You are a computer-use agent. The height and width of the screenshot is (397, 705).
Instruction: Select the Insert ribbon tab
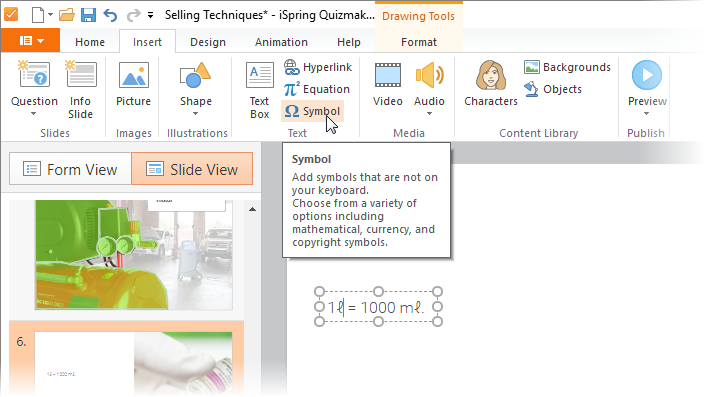(147, 42)
